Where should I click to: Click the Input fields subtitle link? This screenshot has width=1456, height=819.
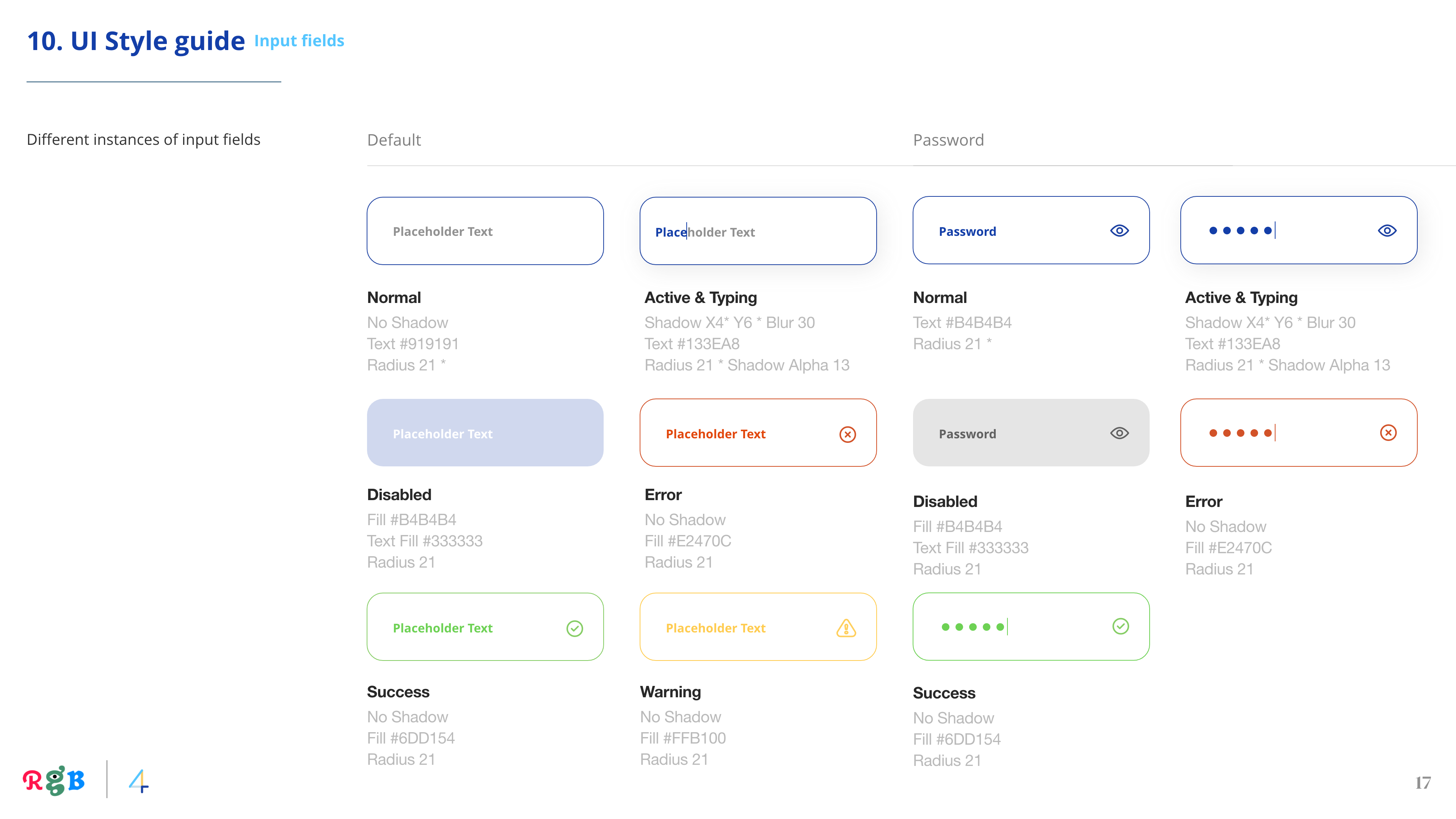point(299,41)
